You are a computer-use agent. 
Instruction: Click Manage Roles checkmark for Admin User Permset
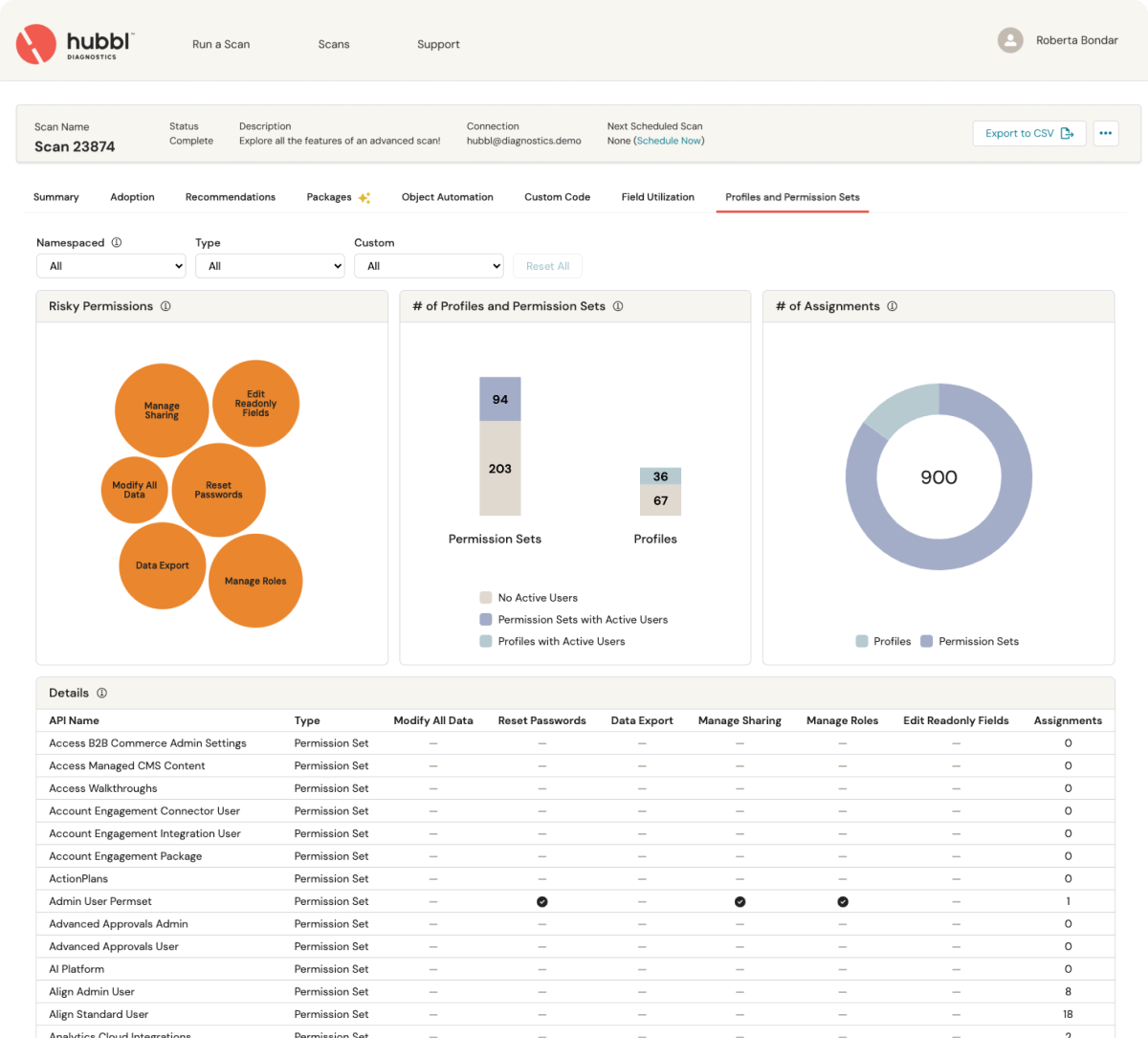point(843,902)
